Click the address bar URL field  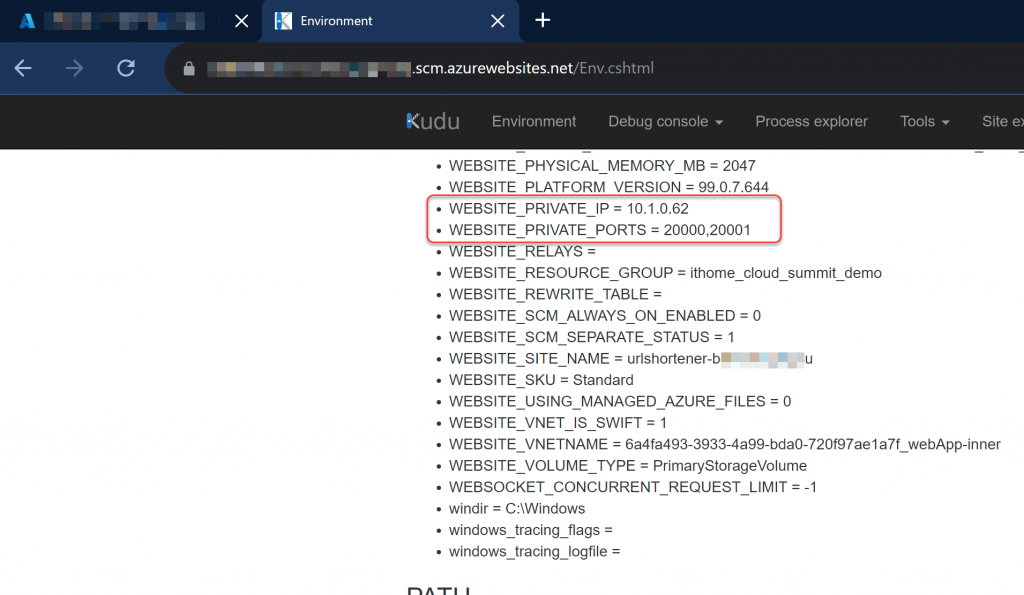430,68
